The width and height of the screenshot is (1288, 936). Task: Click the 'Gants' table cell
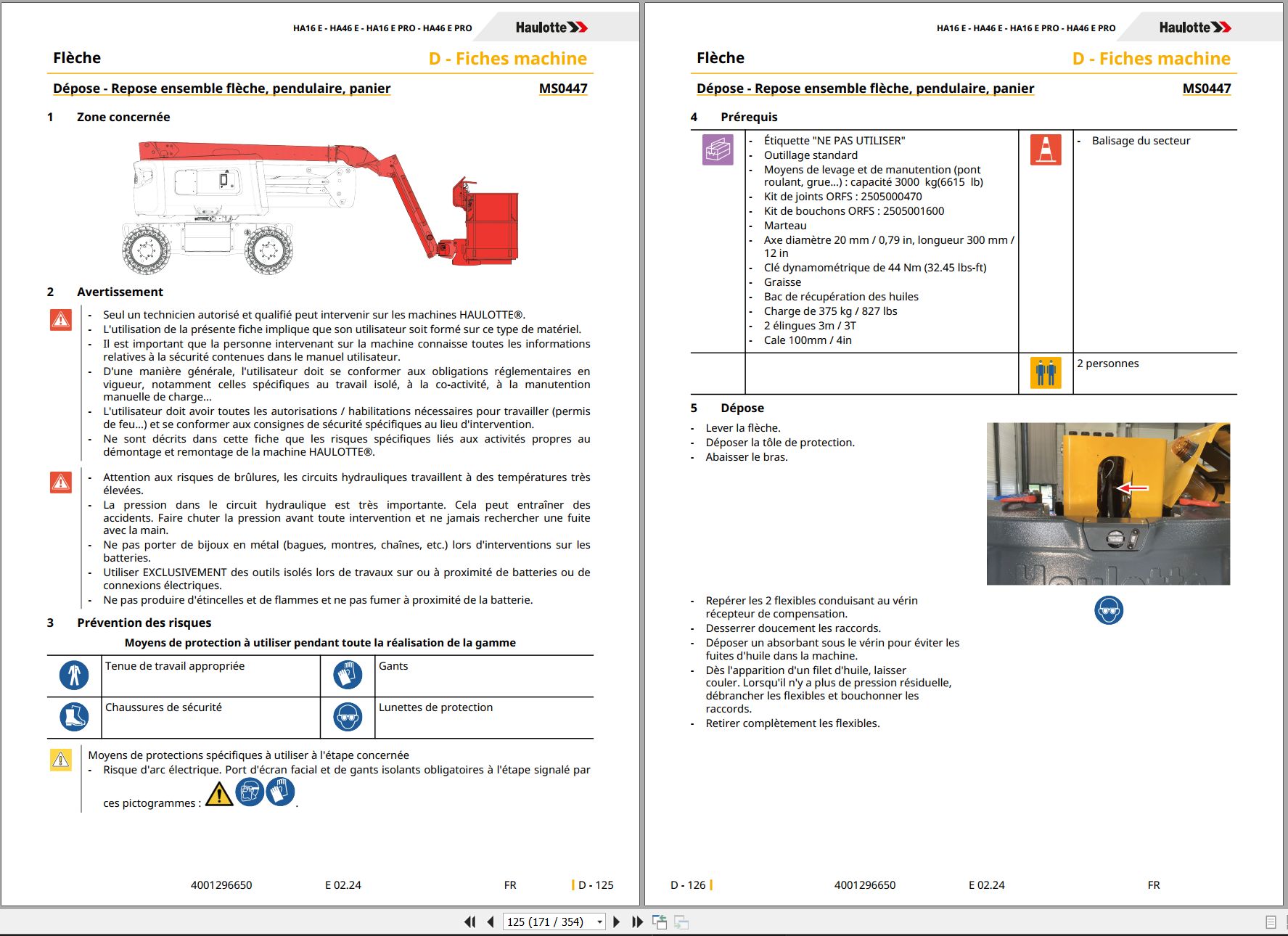pos(485,676)
